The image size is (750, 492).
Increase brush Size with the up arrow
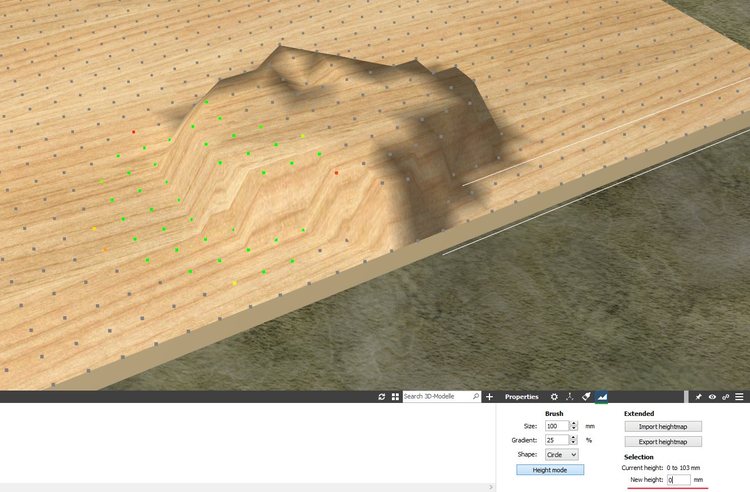click(x=574, y=424)
